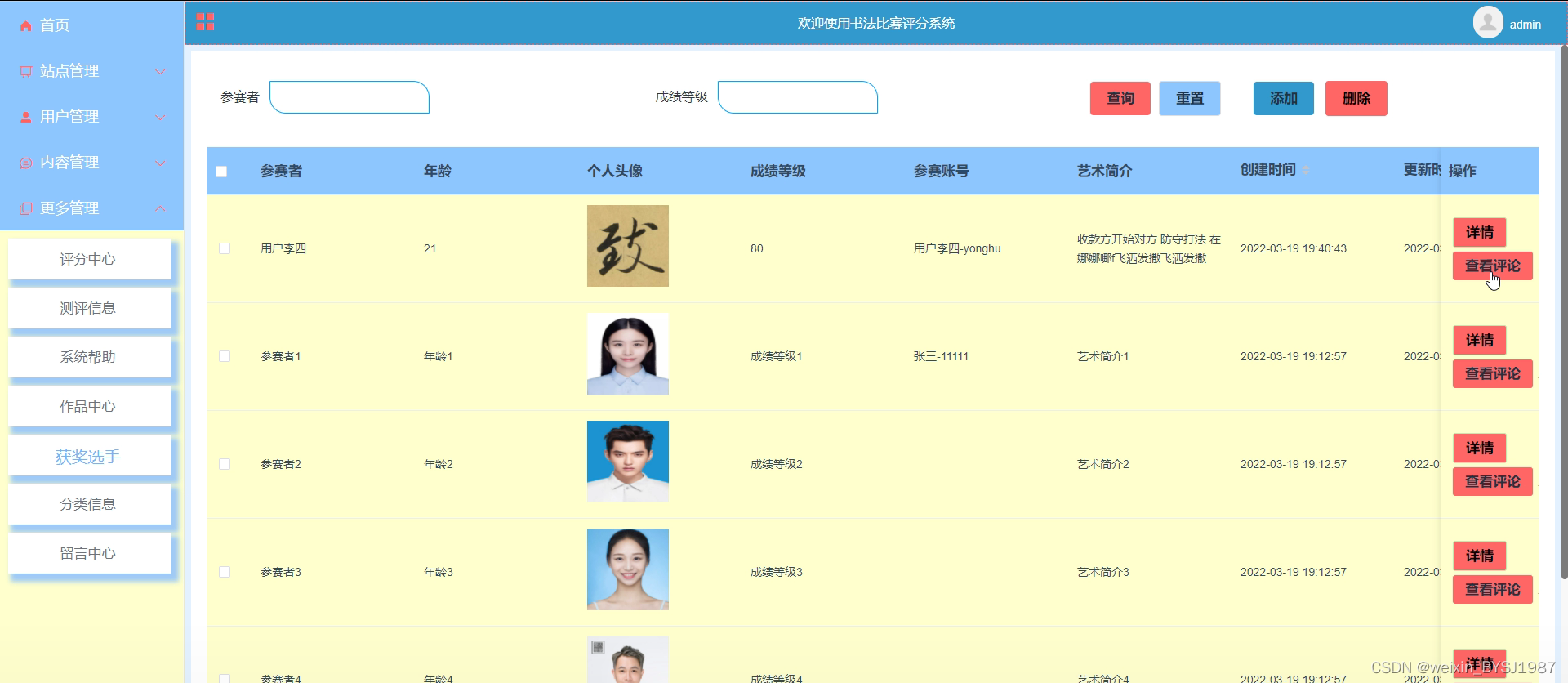Click 查看评论 for 用户李四
The image size is (1568, 683).
1492,266
